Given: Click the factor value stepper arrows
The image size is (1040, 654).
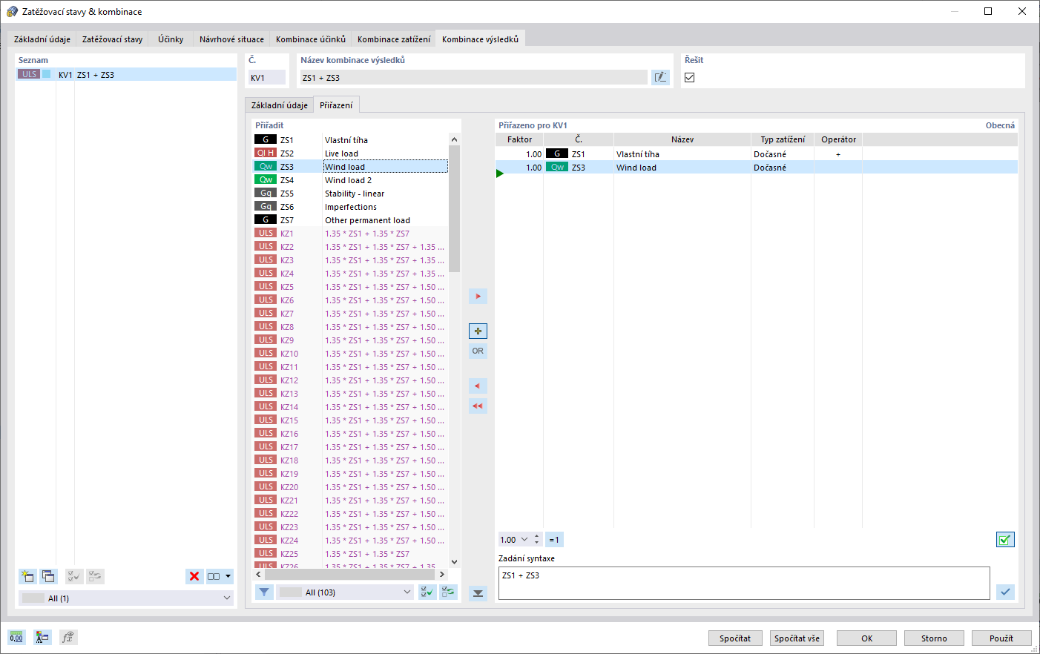Looking at the screenshot, I should pos(537,540).
